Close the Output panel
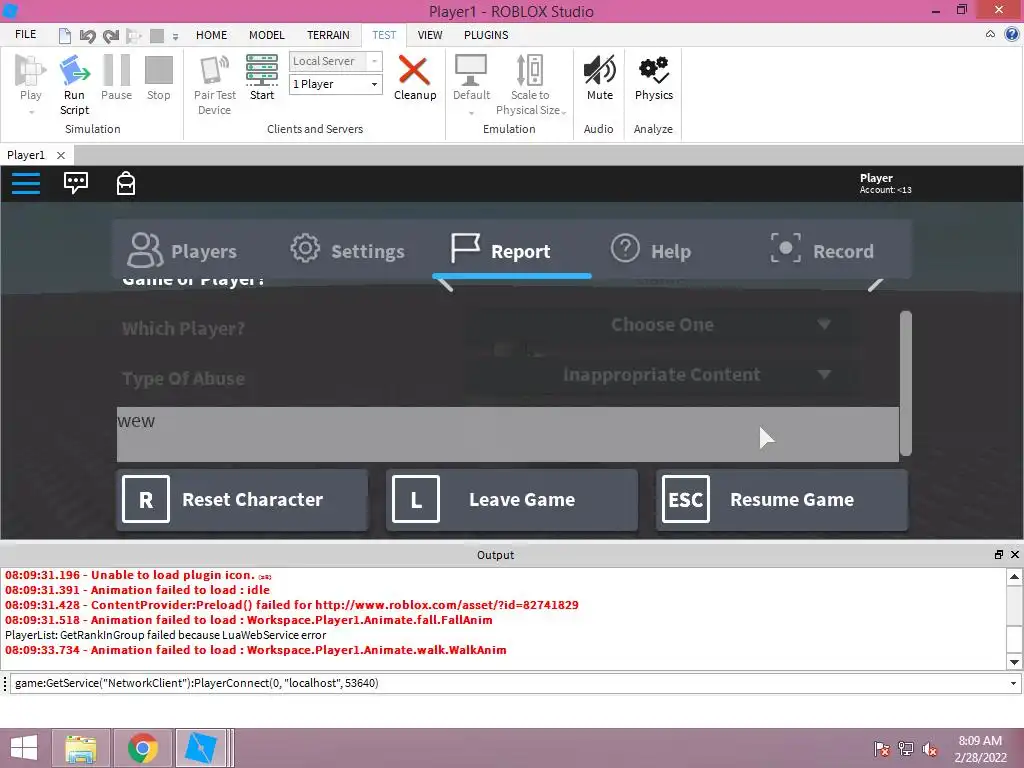This screenshot has height=768, width=1024. click(x=1015, y=555)
